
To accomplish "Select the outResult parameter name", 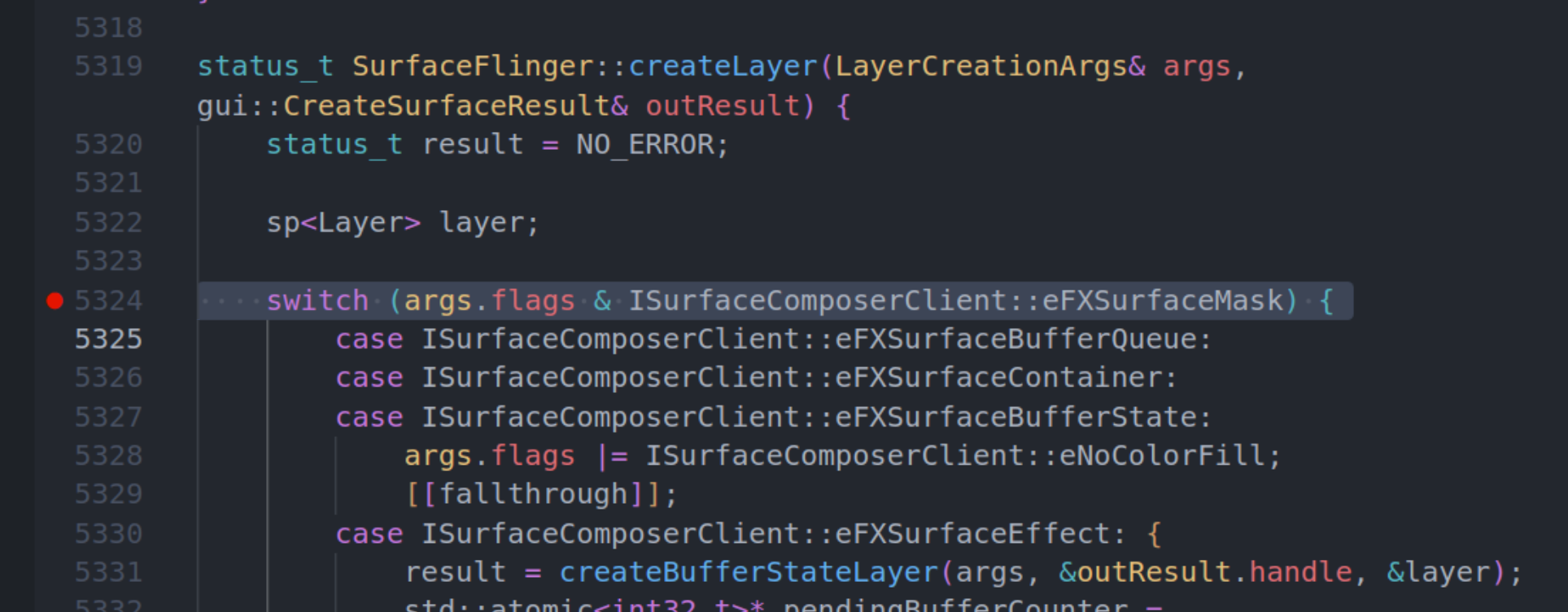I will (723, 106).
